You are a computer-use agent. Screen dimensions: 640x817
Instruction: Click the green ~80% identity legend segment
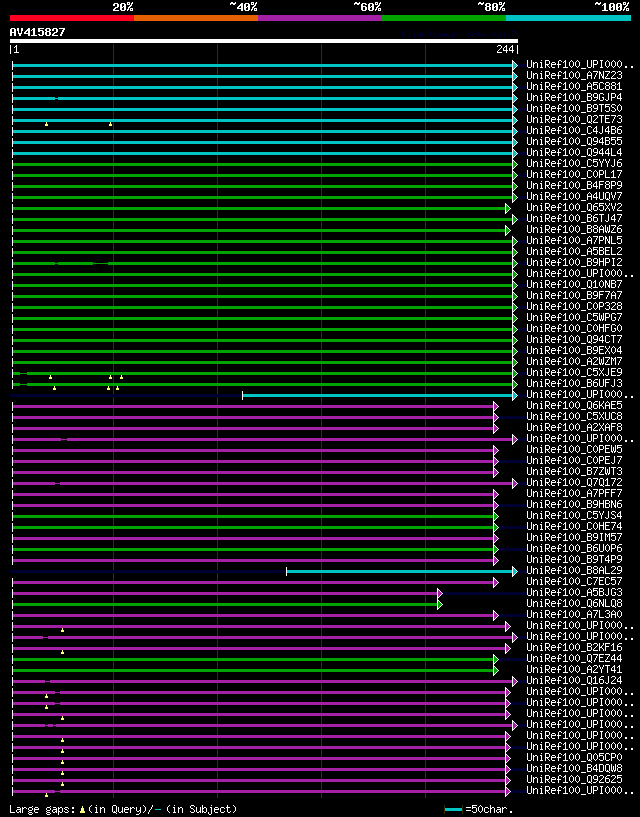point(444,18)
